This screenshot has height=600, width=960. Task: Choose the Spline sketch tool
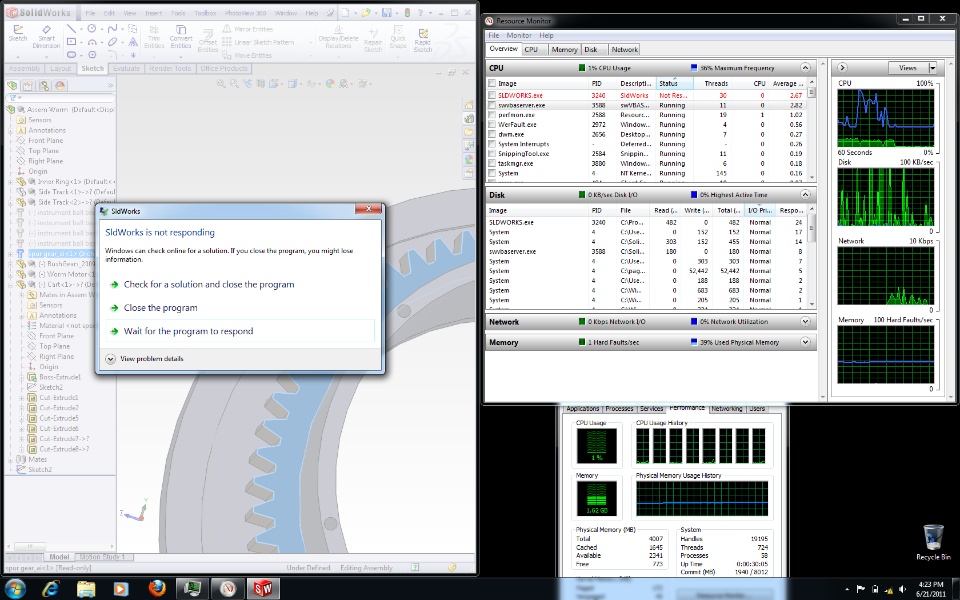click(112, 29)
